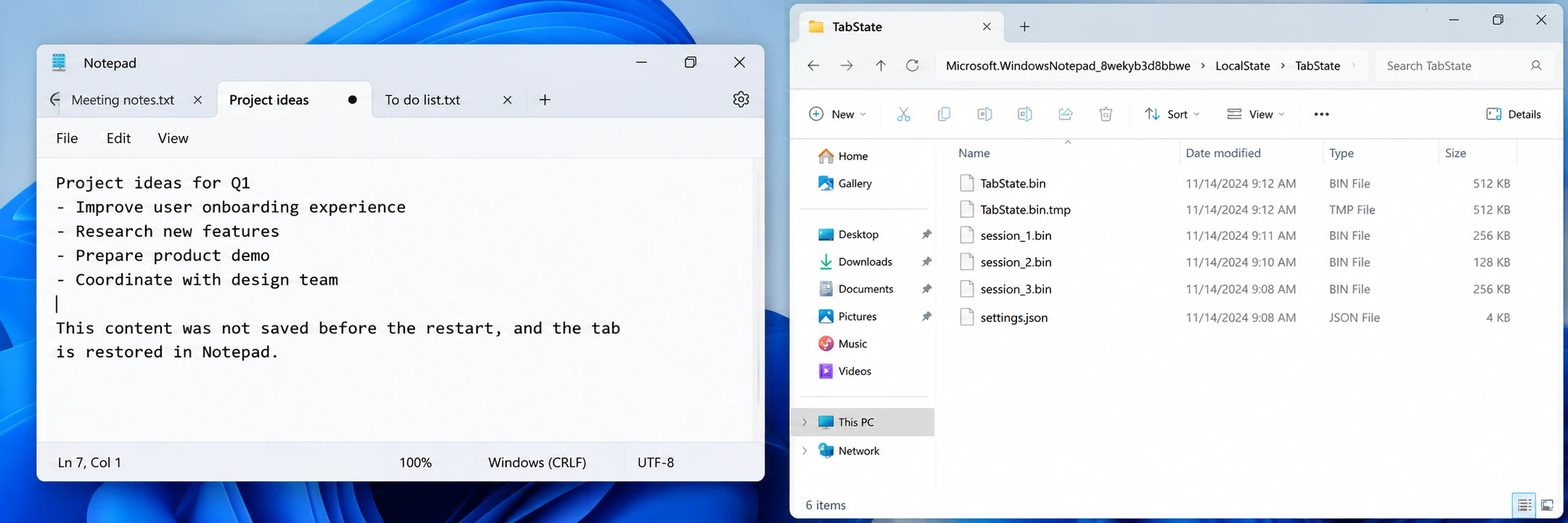Close the To do list.txt tab
The image size is (1568, 523).
(508, 100)
